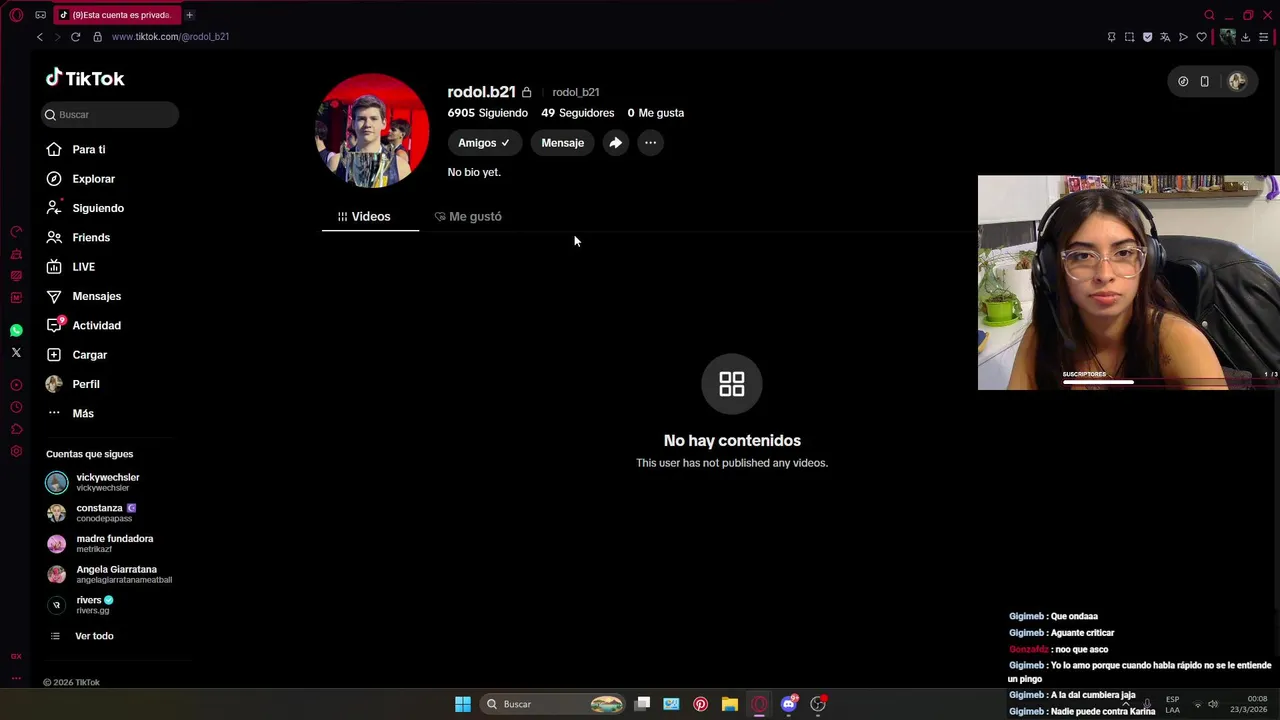1280x720 pixels.
Task: Click the pin icon in browser toolbar
Action: pos(1111,37)
